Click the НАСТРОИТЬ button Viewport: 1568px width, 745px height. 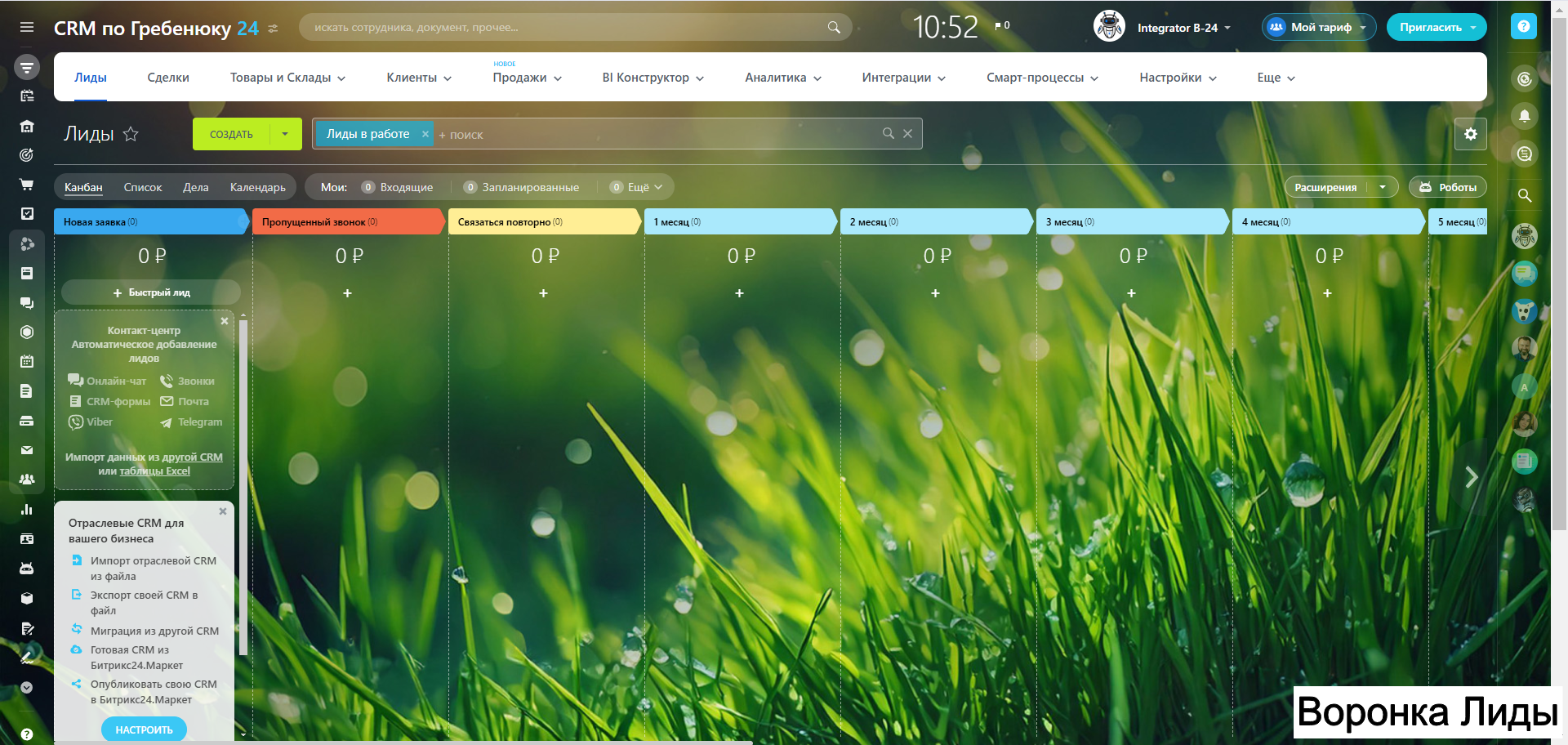(144, 729)
